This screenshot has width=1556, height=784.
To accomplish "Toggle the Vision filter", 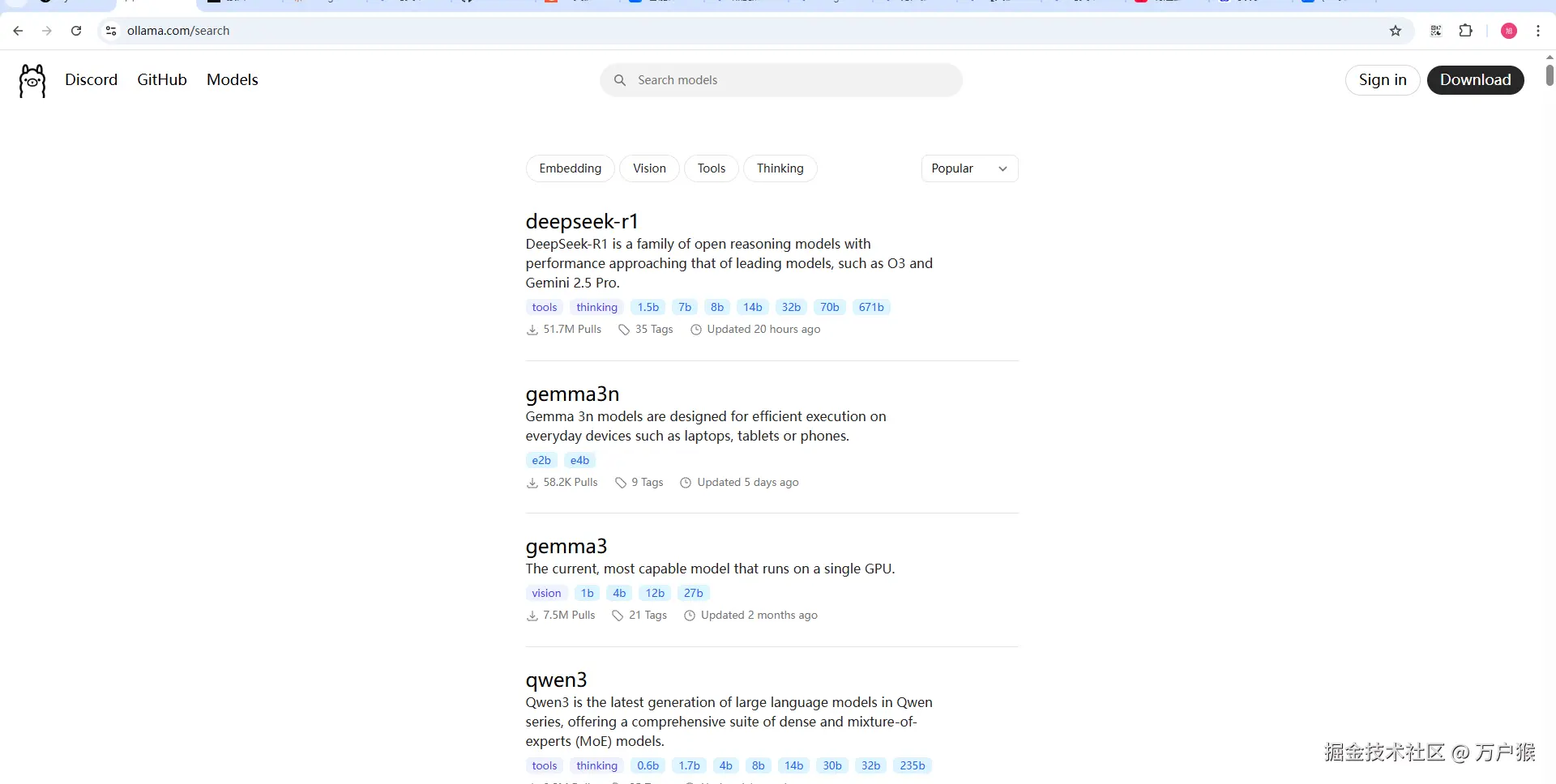I will tap(649, 168).
